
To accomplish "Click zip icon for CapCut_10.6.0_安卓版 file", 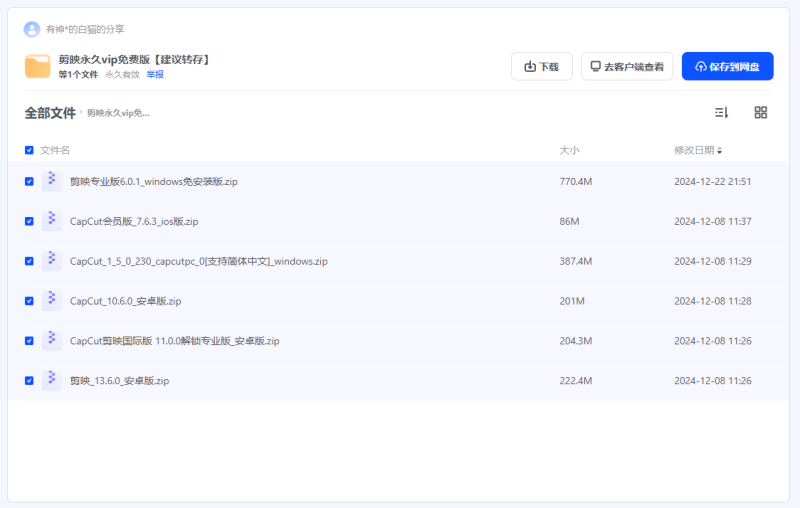I will [51, 300].
